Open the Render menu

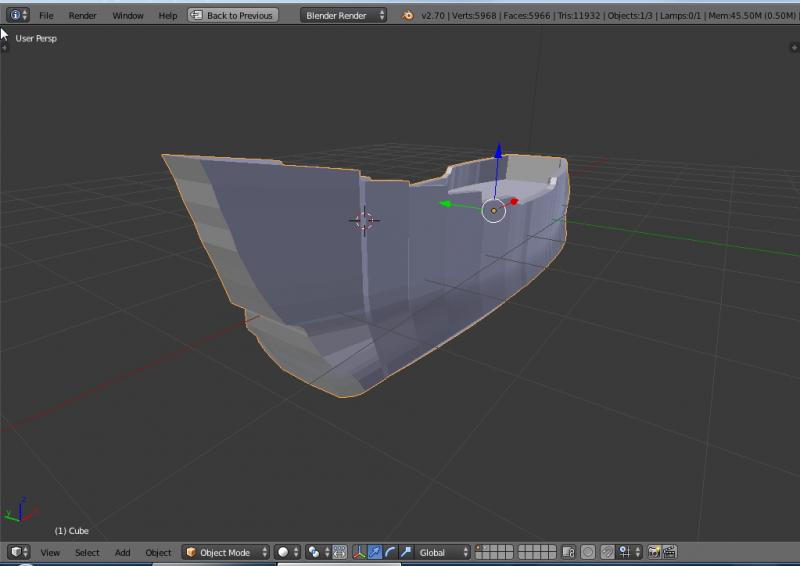(82, 15)
